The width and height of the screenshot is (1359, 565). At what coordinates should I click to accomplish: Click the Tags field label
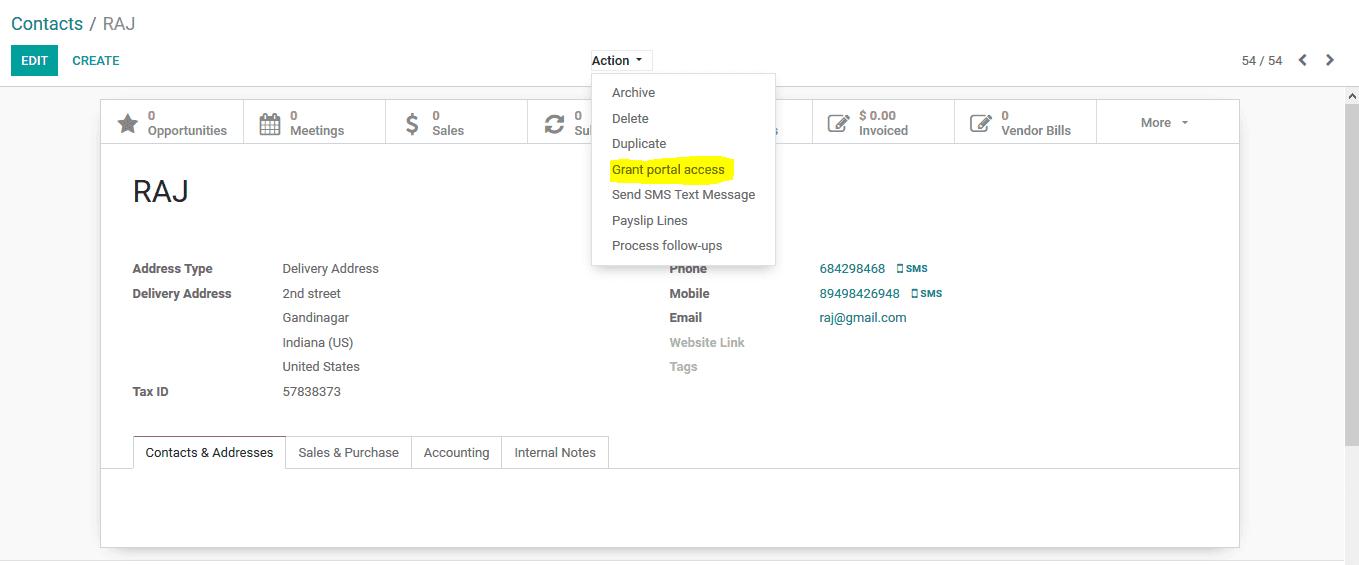tap(684, 367)
